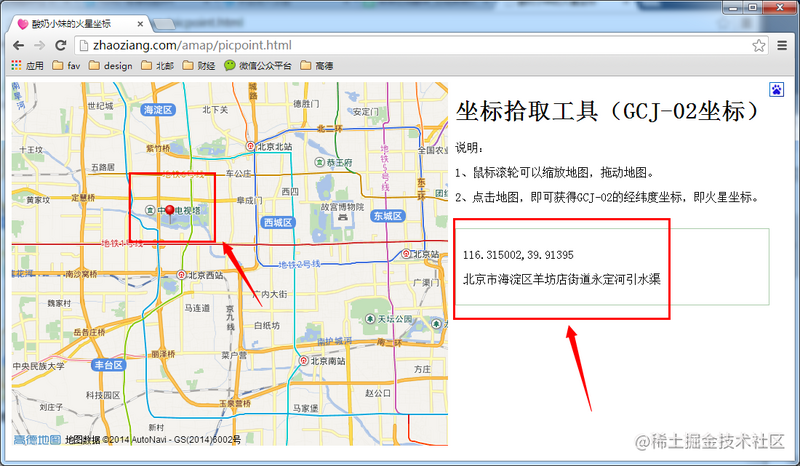Close the 酸奶小妹的火星坐标 tab
800x466 pixels.
coord(140,24)
